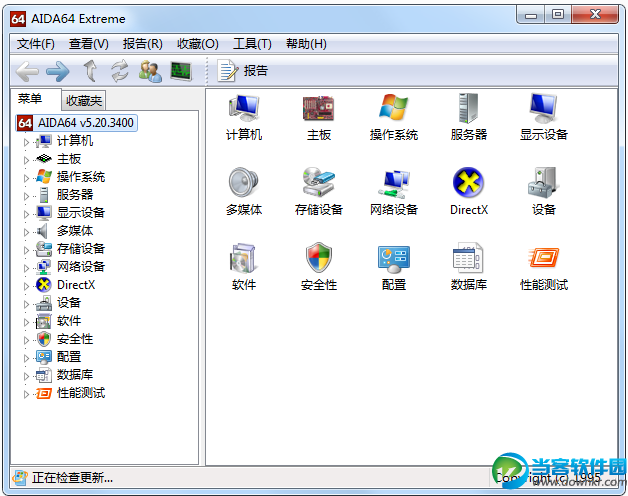Click the Back arrow toolbar icon
The image size is (628, 496).
(27, 72)
